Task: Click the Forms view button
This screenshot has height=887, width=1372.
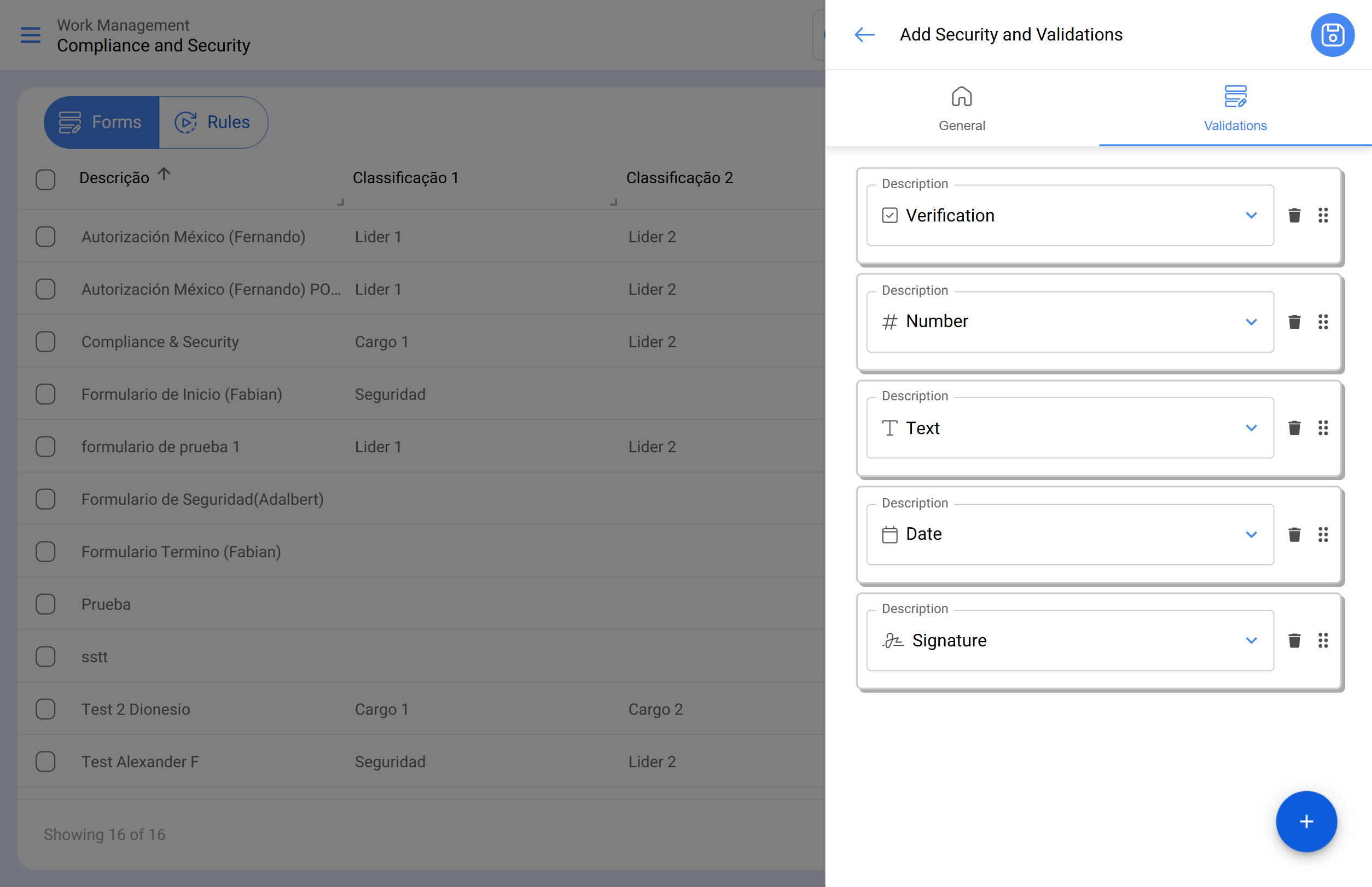Action: tap(101, 122)
